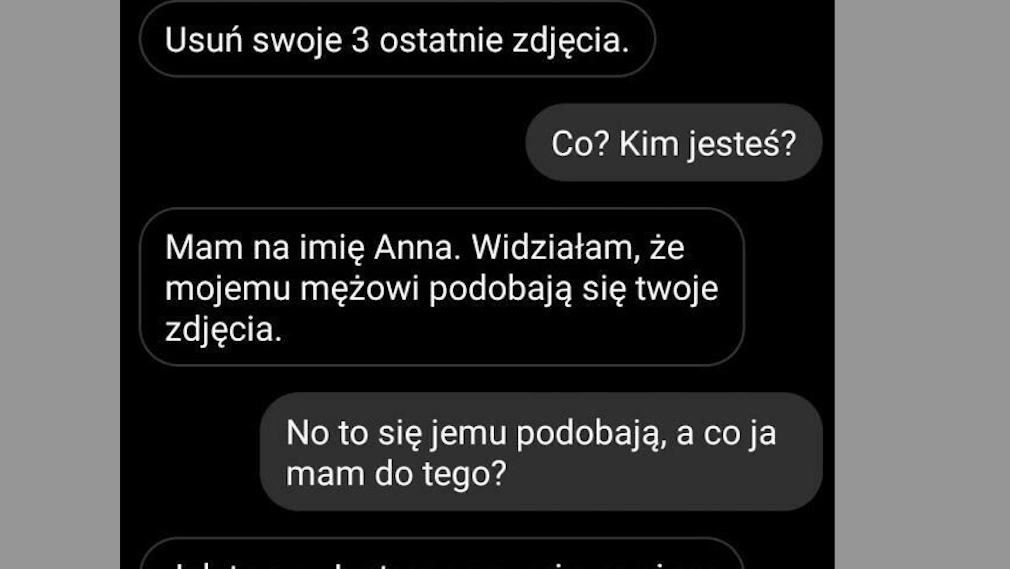Viewport: 1010px width, 569px height.
Task: Click the words 'mam do tego?' in reply
Action: pos(396,475)
